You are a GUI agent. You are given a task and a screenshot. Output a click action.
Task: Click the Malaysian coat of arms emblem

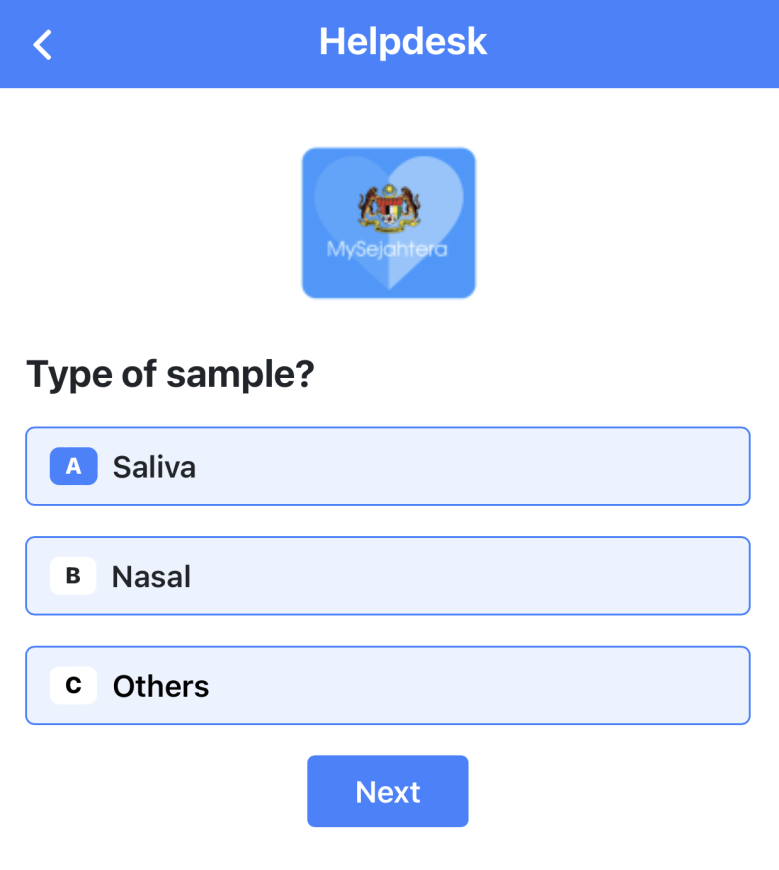pos(389,208)
